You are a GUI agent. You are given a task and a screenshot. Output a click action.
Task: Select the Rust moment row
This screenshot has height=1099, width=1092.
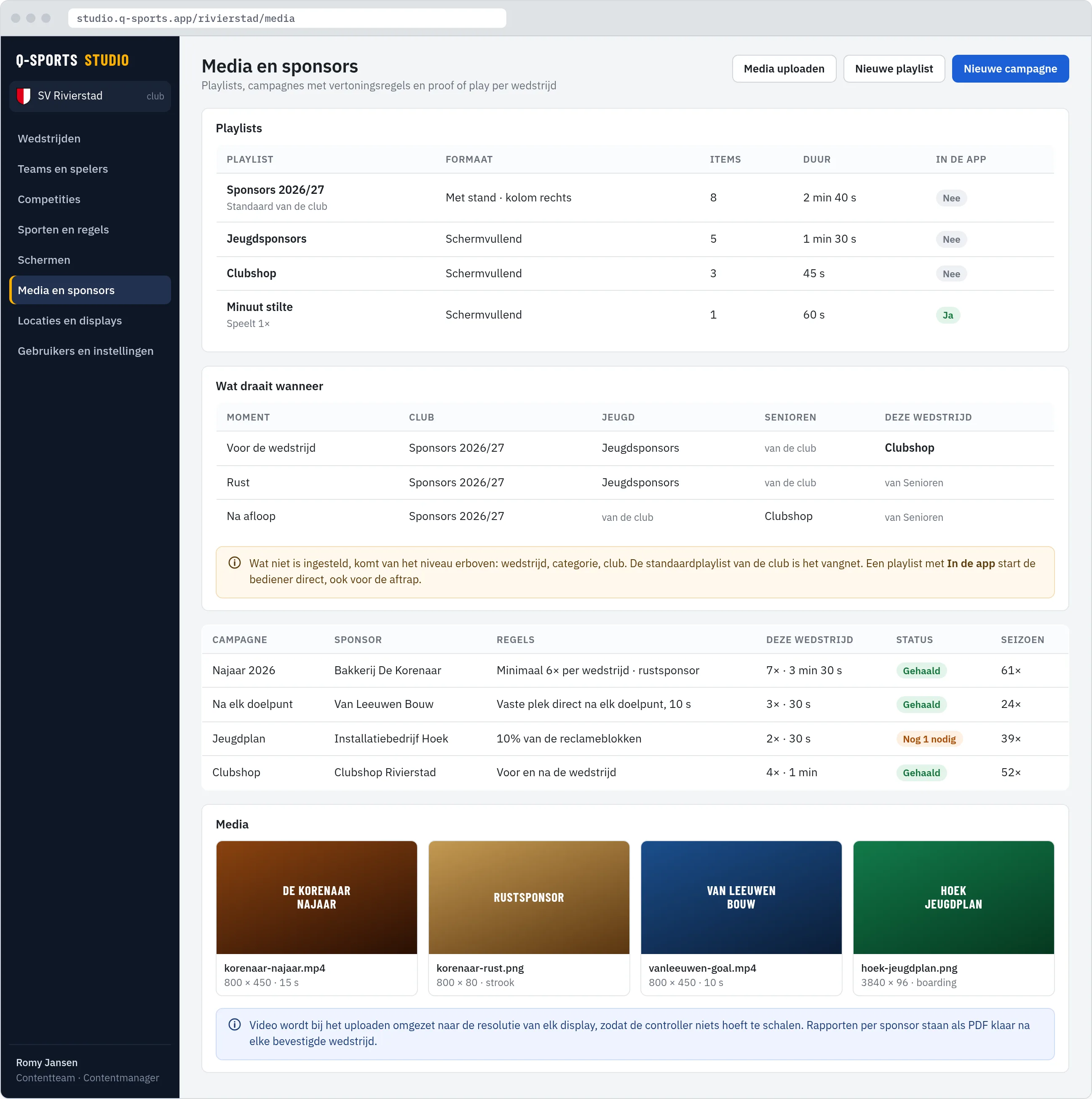635,482
